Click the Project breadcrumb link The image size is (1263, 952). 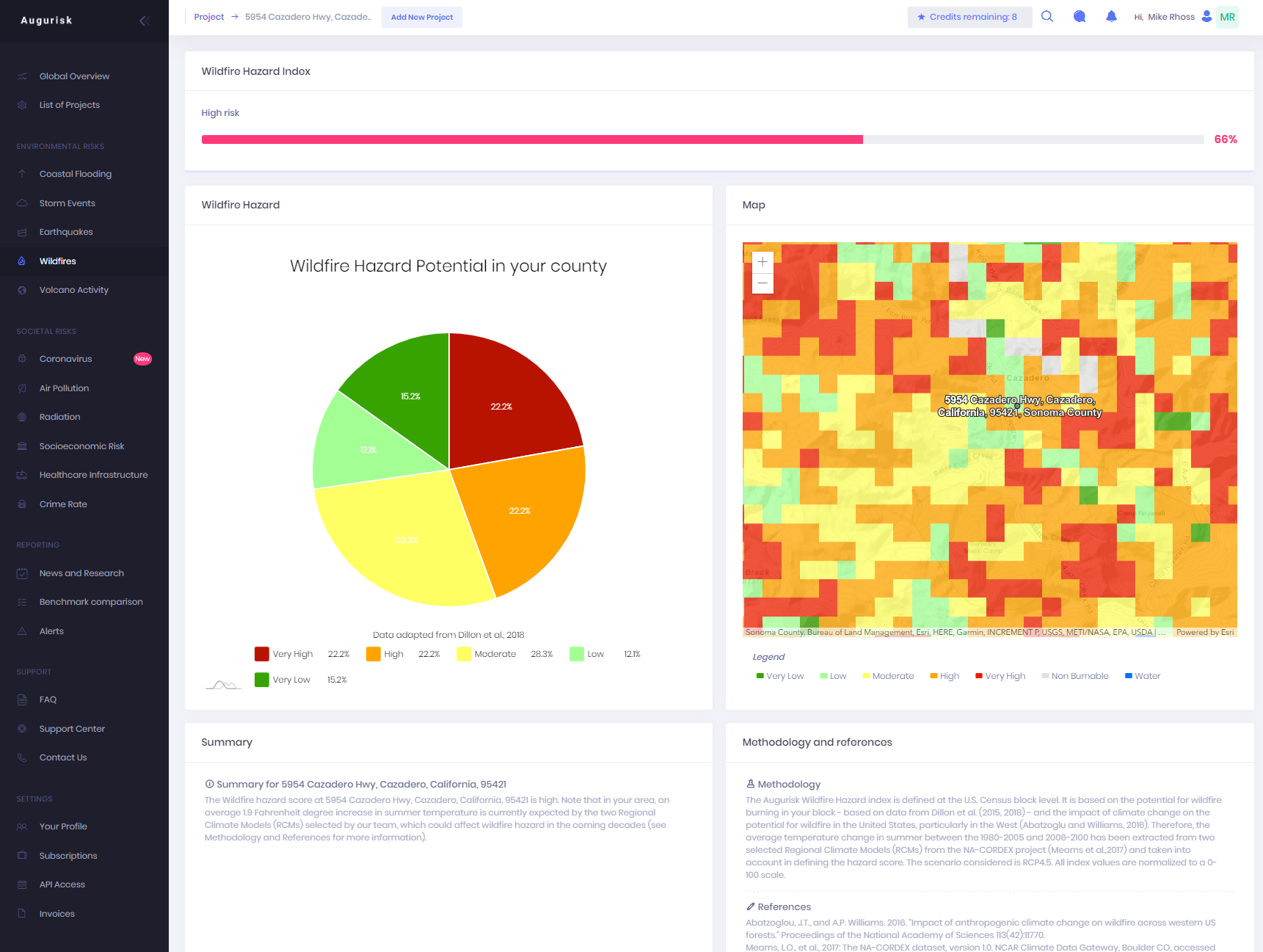[x=209, y=17]
